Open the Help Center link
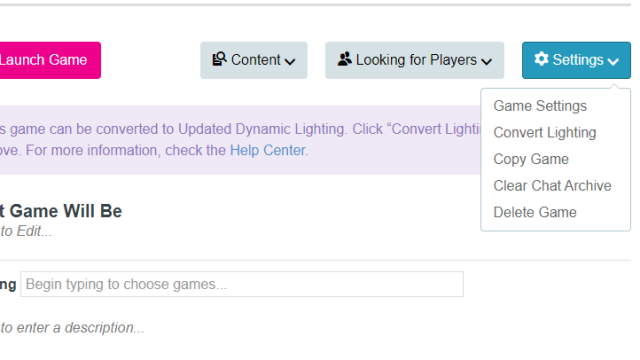The width and height of the screenshot is (640, 360). [267, 150]
